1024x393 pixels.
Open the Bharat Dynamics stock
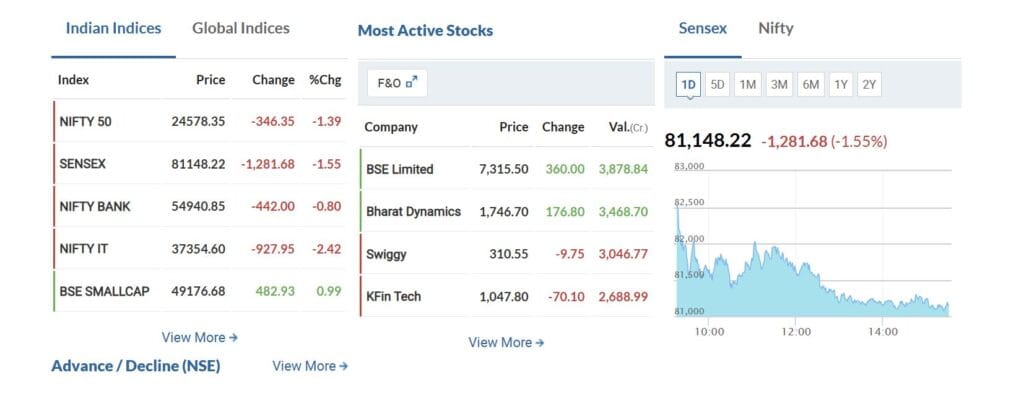[413, 212]
